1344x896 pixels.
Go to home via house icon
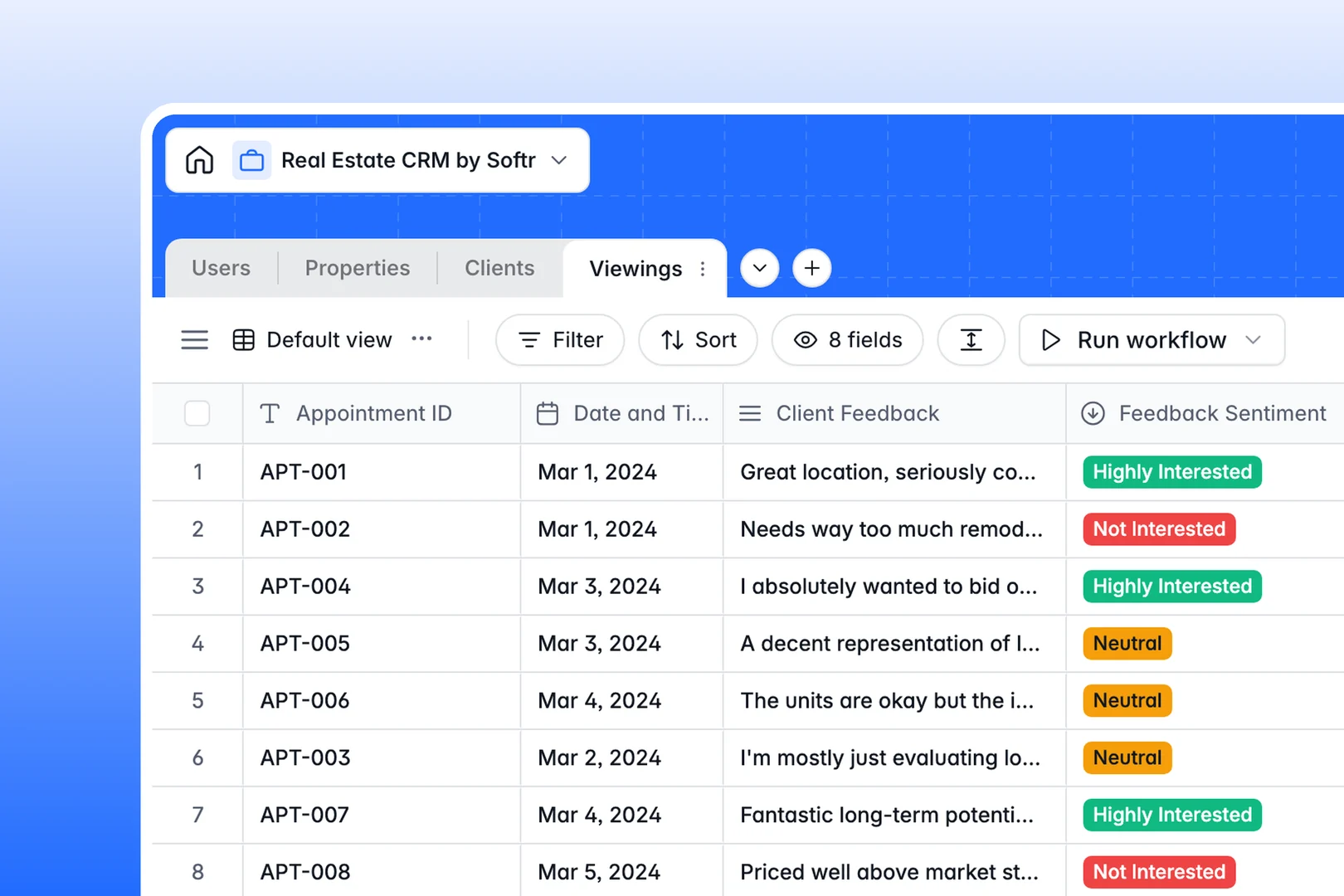[199, 160]
